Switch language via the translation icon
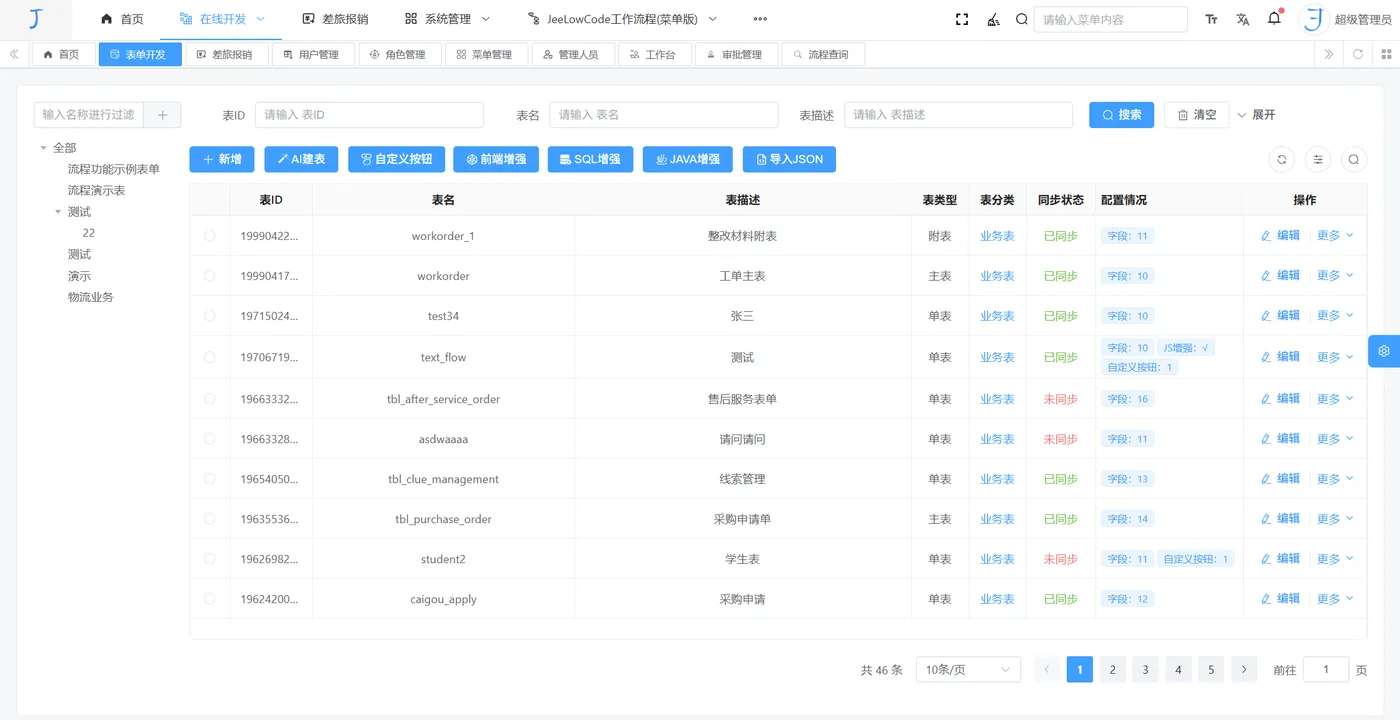 click(x=1242, y=18)
